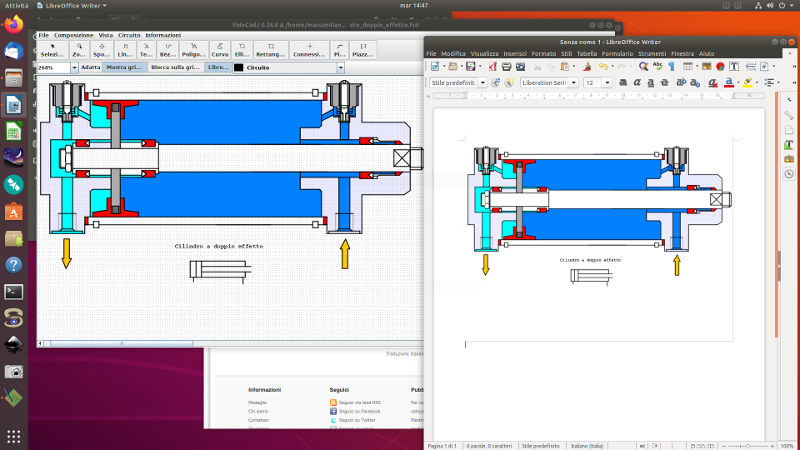Viewport: 800px width, 450px height.
Task: Open the Inserisci menu in Writer
Action: tap(515, 53)
